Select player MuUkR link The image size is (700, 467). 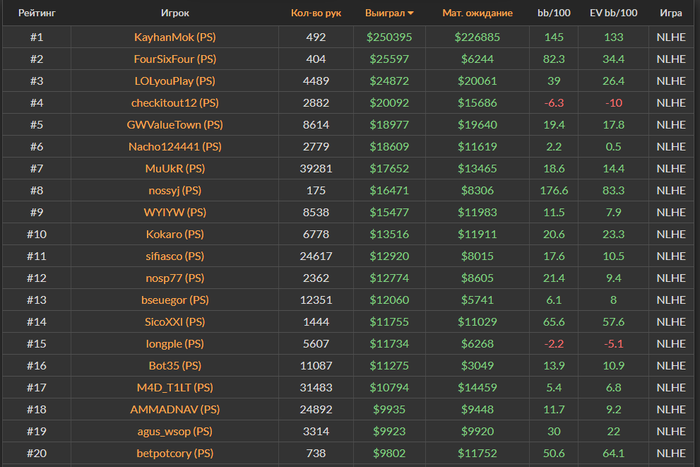pyautogui.click(x=164, y=168)
